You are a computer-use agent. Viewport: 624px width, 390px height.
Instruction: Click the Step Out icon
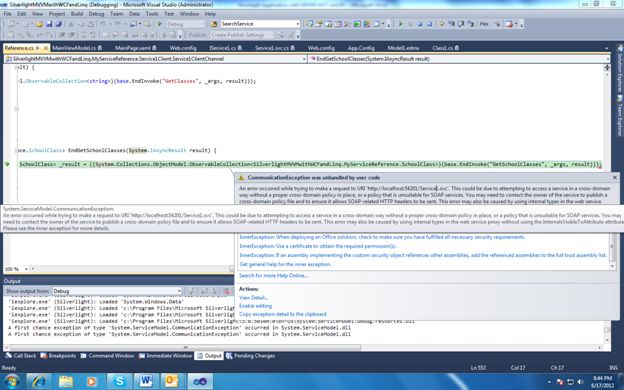pyautogui.click(x=470, y=24)
